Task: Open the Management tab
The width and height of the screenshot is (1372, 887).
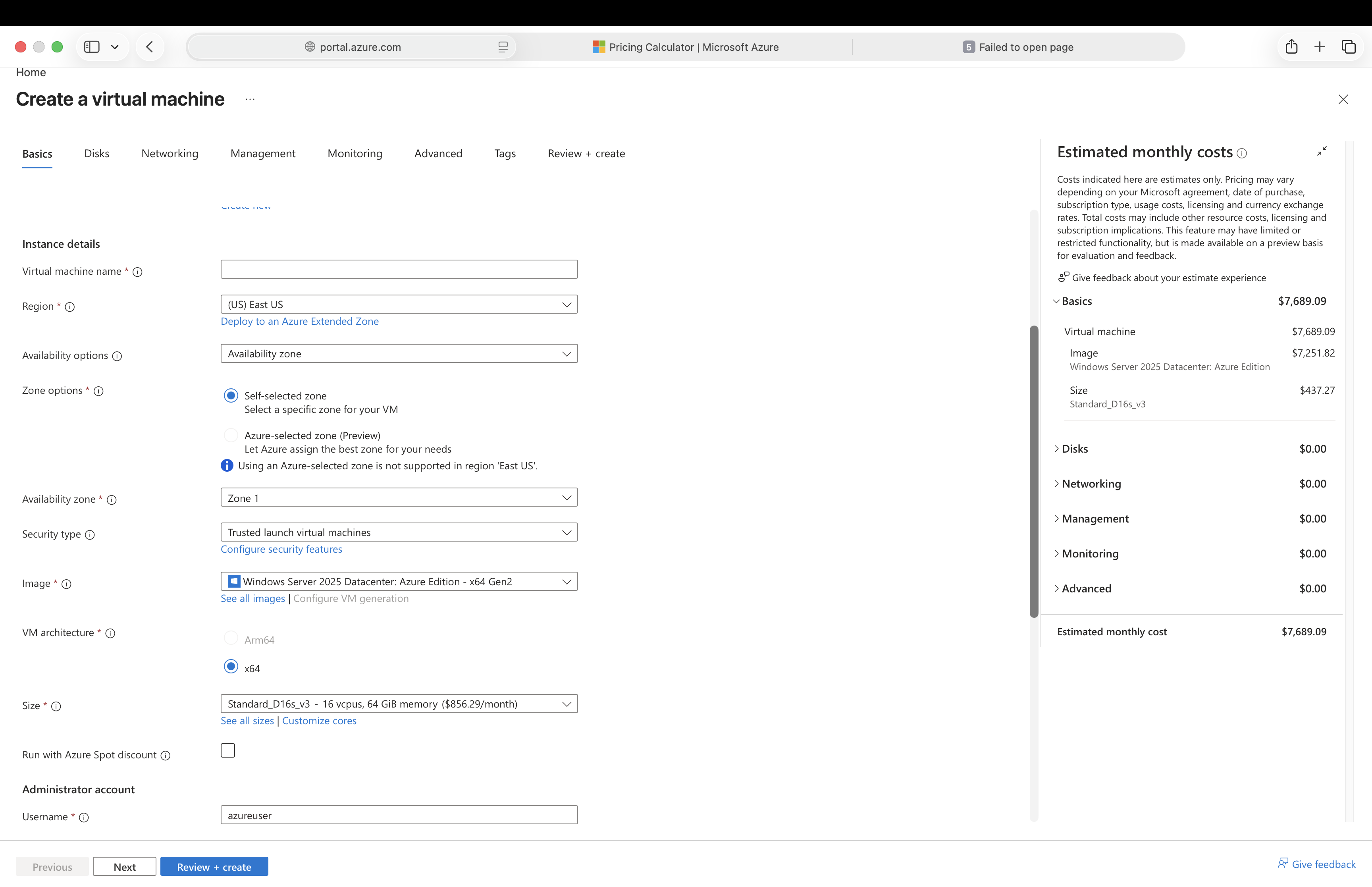Action: [263, 153]
